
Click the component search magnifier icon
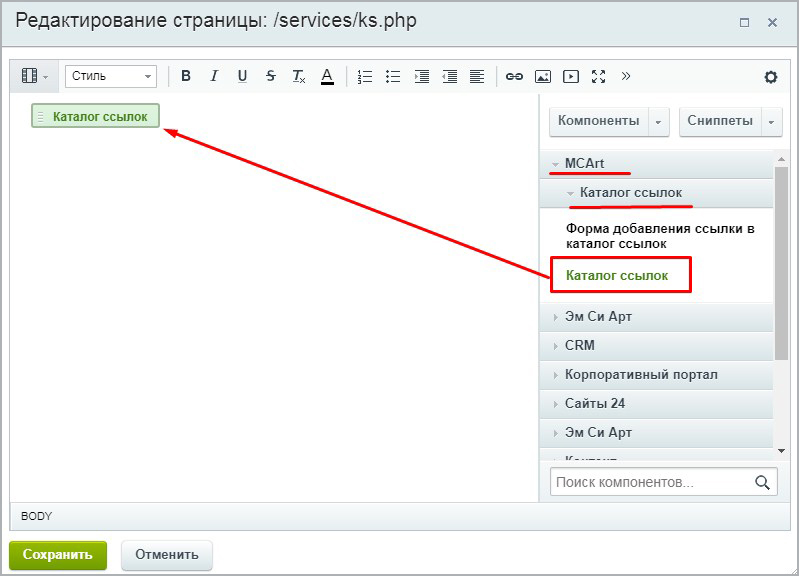pos(762,482)
